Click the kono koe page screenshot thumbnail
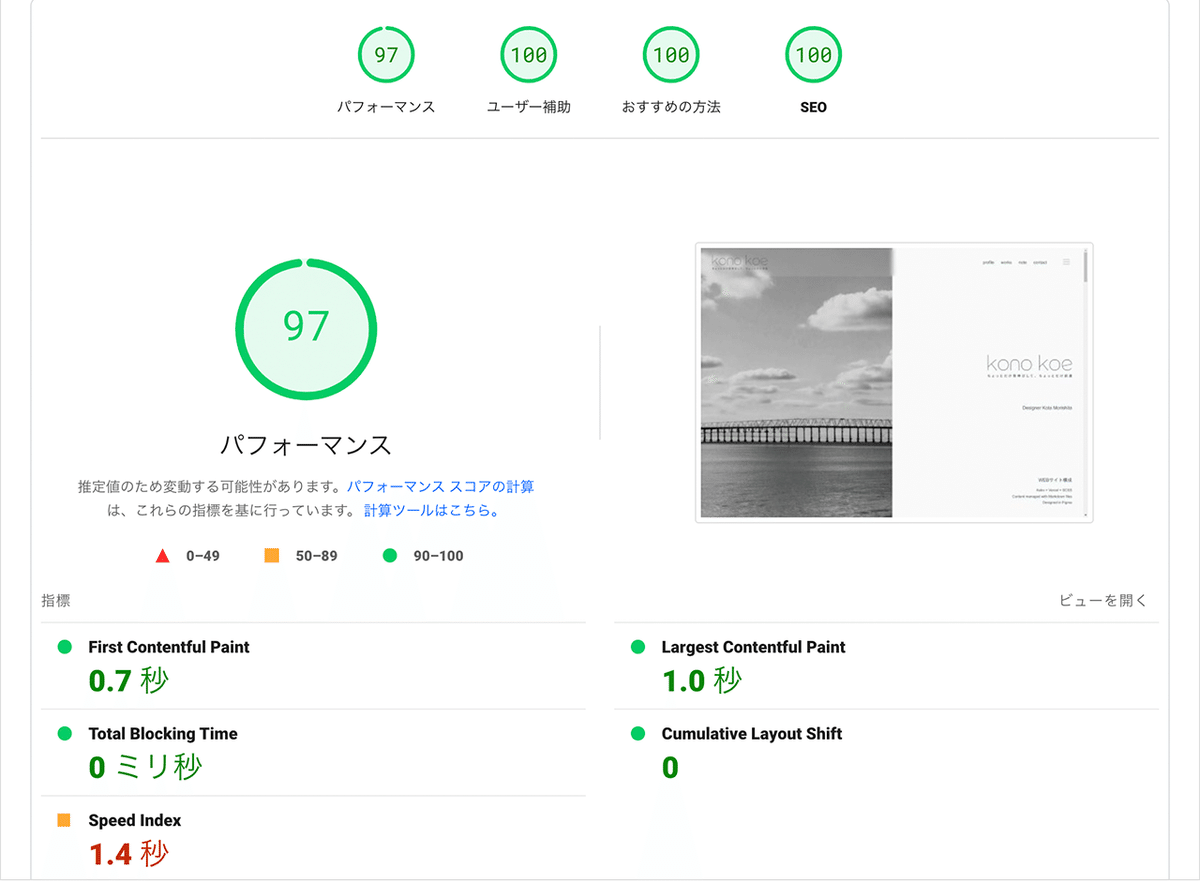The image size is (1200, 881). coord(894,382)
